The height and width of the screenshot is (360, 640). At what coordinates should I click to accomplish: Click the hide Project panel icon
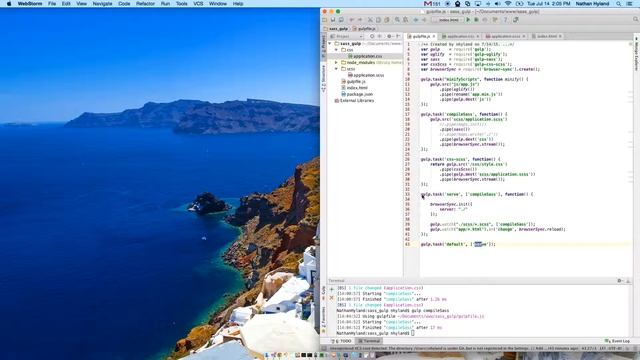point(398,36)
